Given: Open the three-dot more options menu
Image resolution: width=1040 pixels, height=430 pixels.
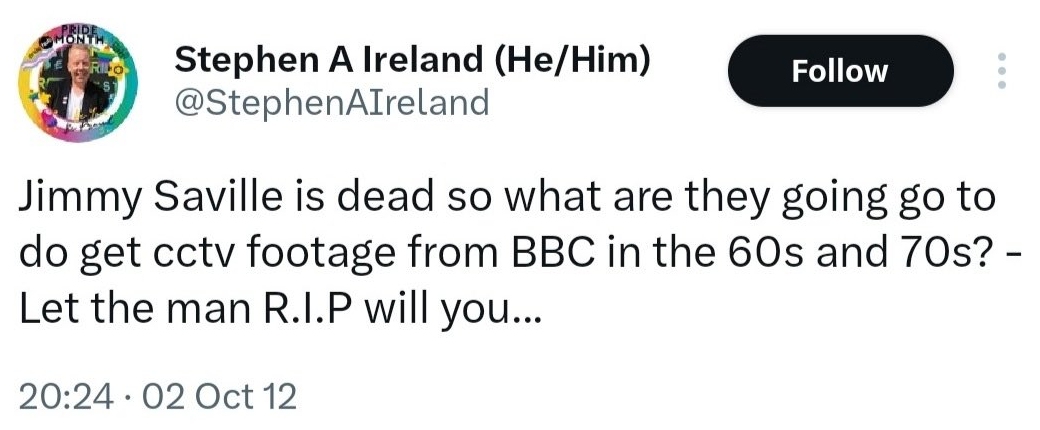Looking at the screenshot, I should point(1002,71).
